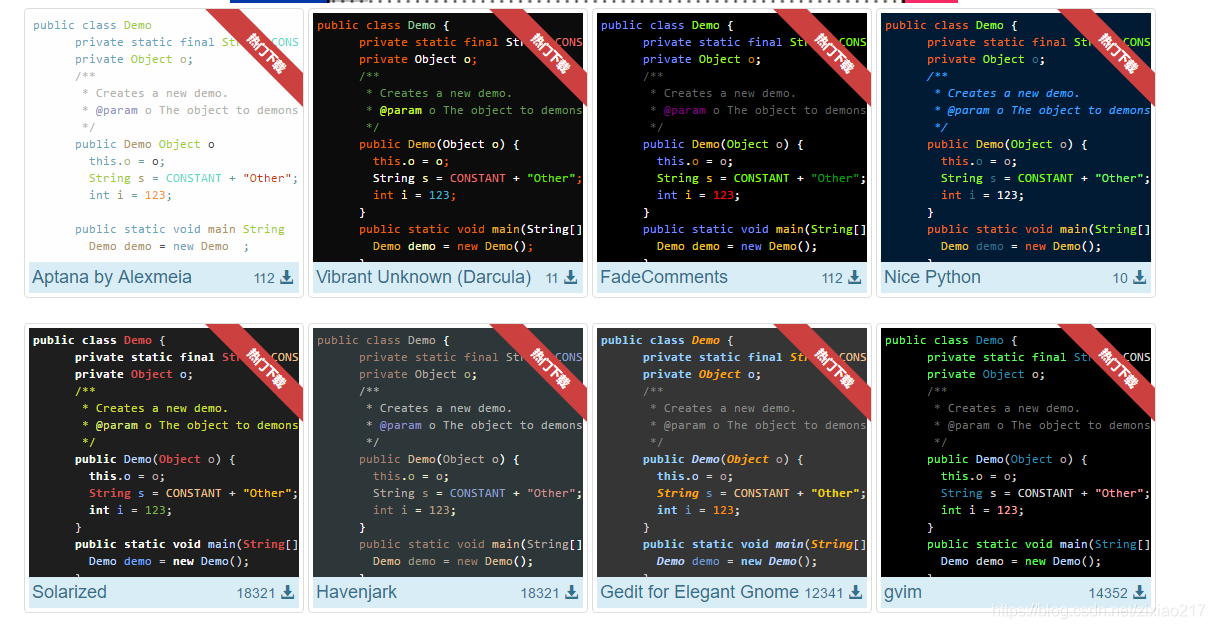Open the FadeComments theme link
This screenshot has height=629, width=1215.
(664, 277)
